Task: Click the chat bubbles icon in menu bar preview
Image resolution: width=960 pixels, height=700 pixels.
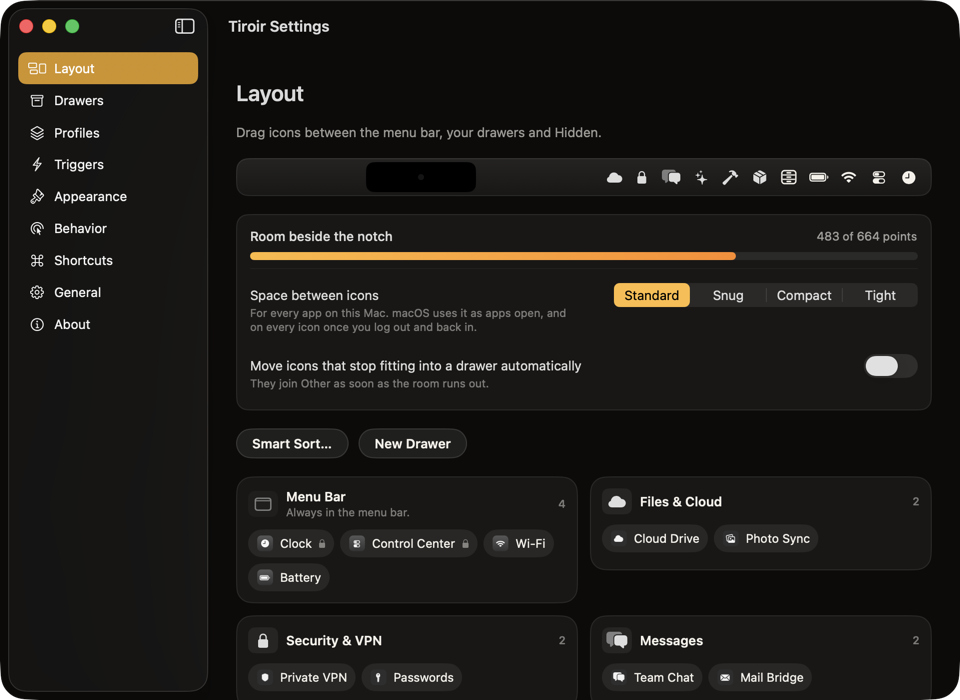Action: tap(671, 178)
